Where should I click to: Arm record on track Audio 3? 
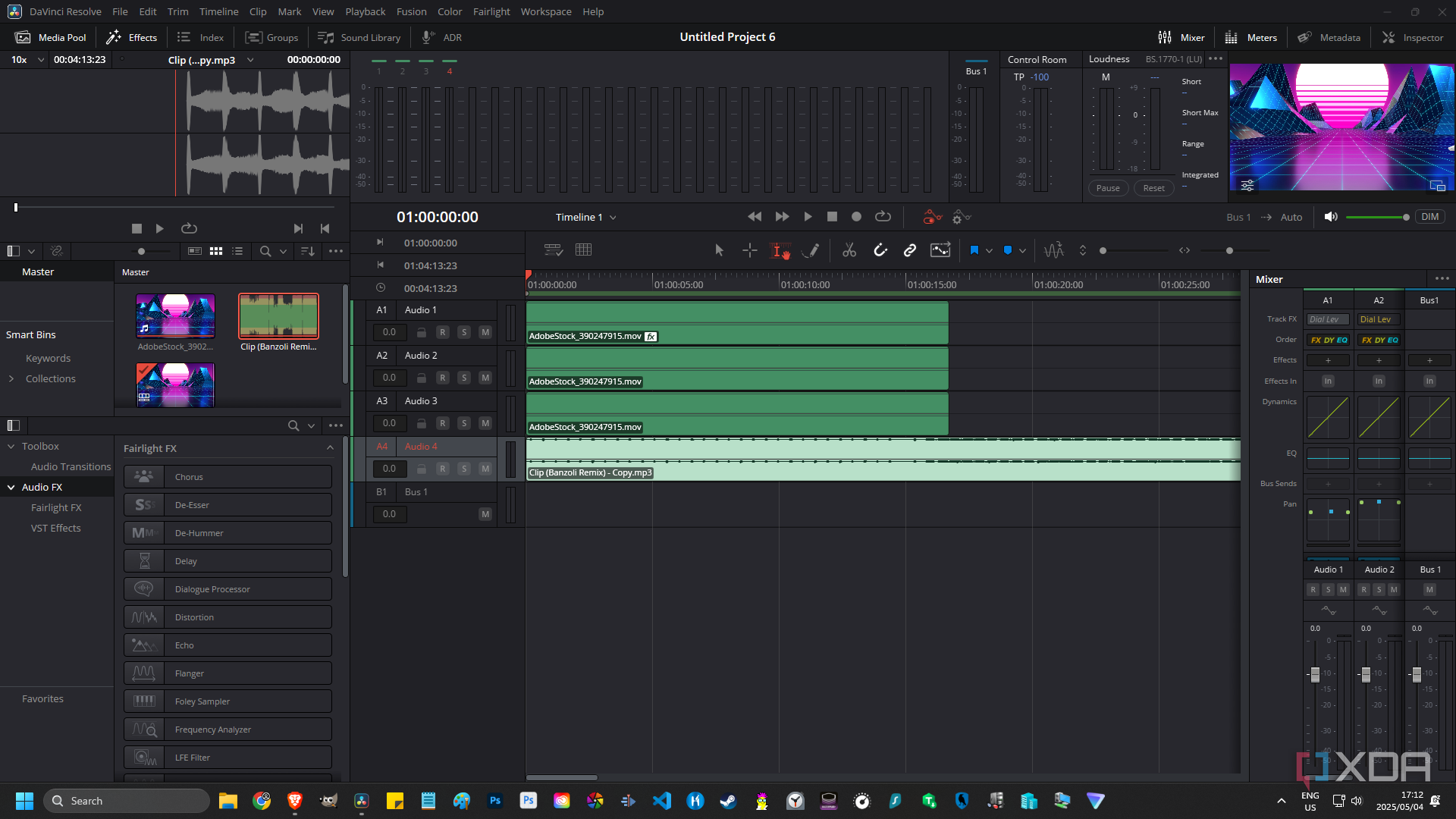443,423
